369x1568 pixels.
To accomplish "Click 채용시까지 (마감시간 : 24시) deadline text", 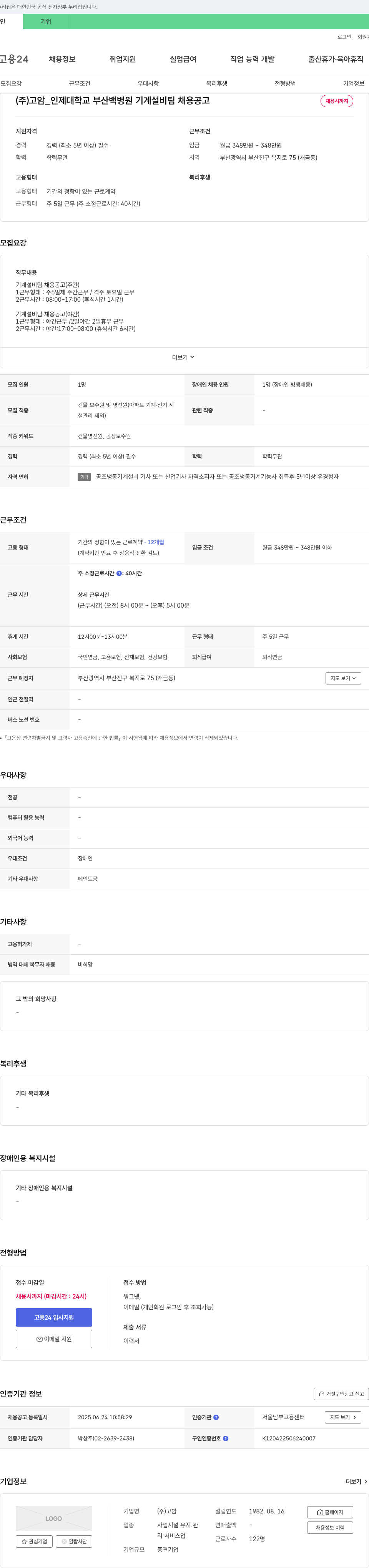I will [51, 1296].
